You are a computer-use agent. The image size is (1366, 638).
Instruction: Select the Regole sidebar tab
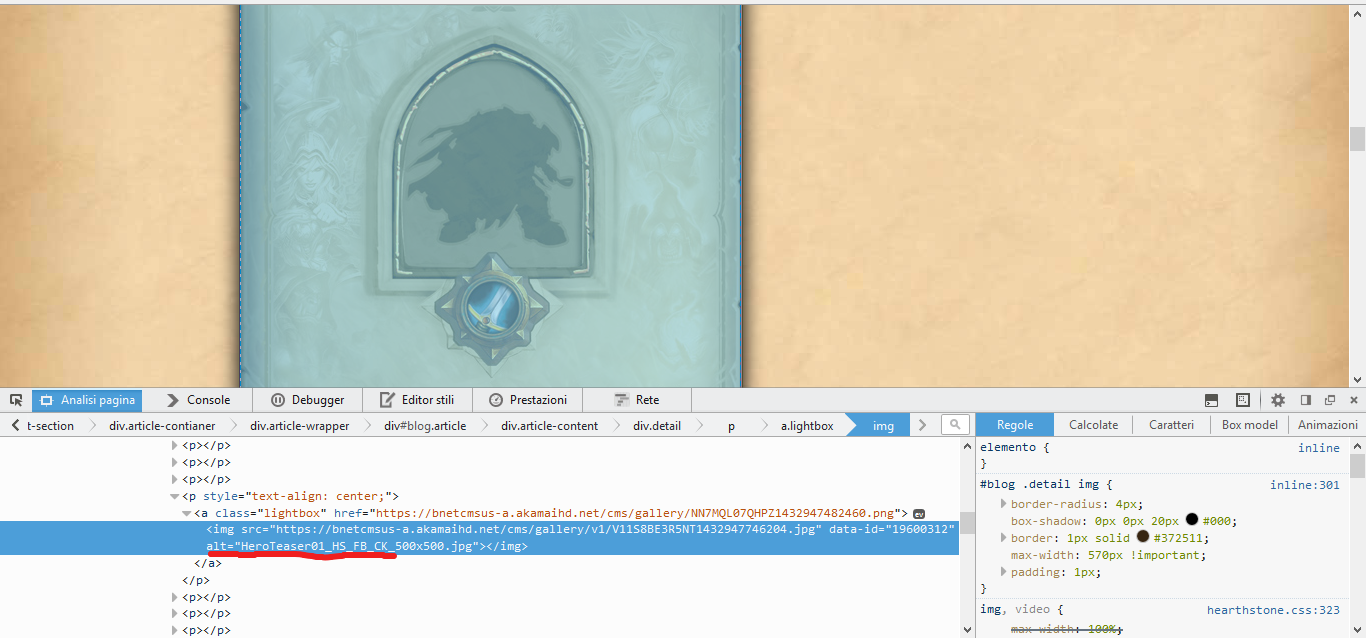point(1015,425)
